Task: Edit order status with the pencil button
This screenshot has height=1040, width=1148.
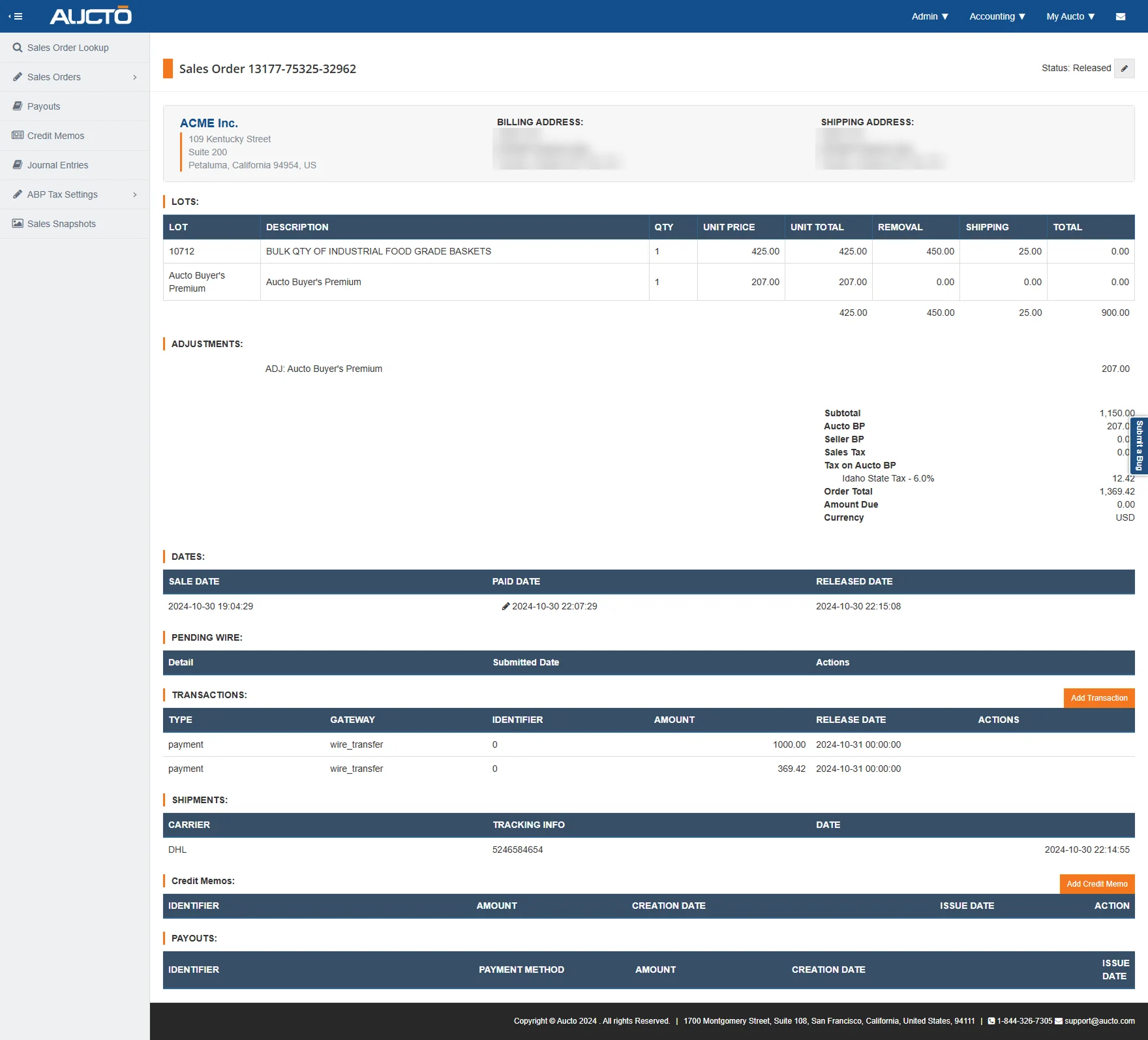Action: point(1125,69)
